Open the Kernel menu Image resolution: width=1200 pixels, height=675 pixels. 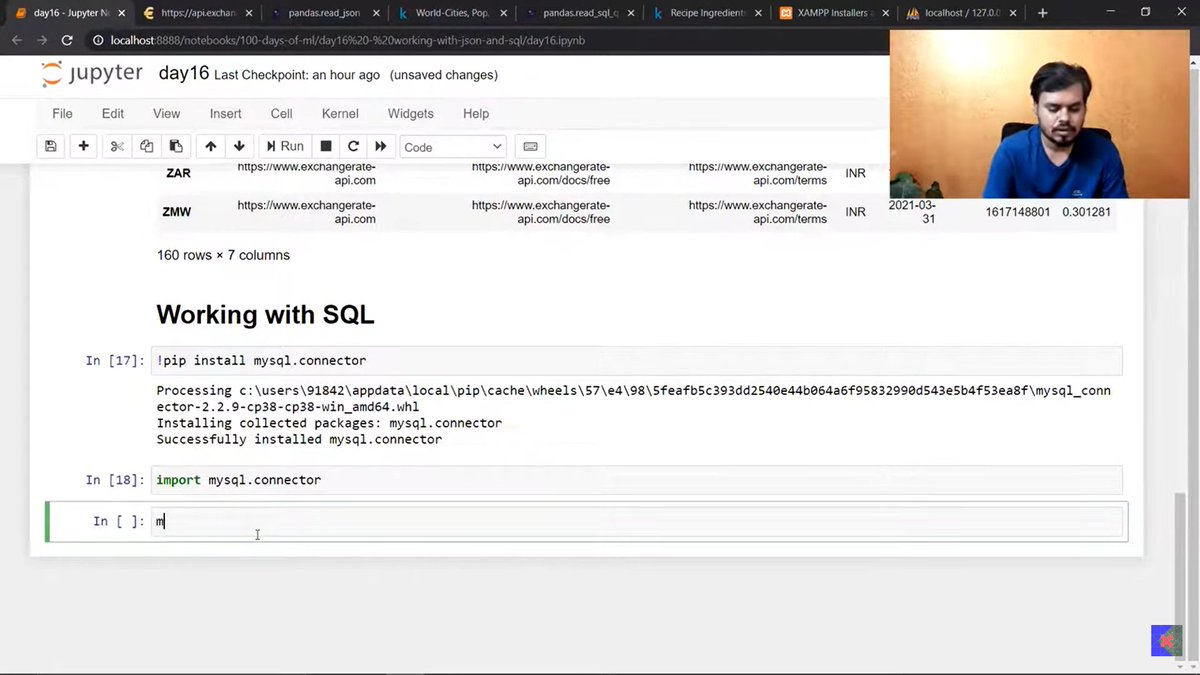point(340,114)
